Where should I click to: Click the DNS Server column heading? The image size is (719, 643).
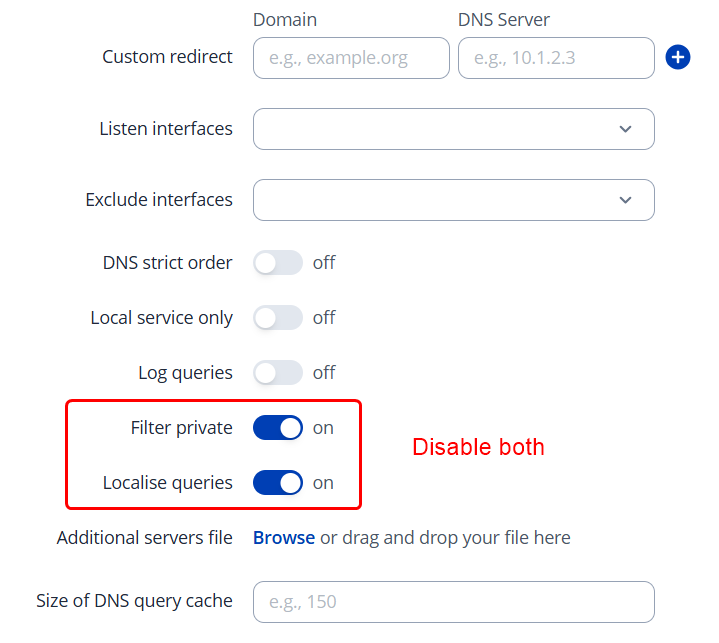pyautogui.click(x=504, y=20)
